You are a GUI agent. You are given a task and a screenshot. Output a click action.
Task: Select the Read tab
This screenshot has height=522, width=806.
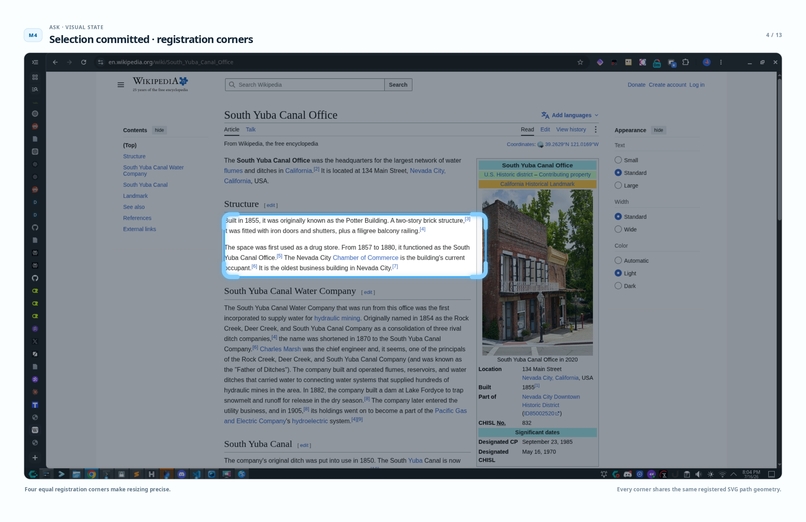[x=527, y=129]
